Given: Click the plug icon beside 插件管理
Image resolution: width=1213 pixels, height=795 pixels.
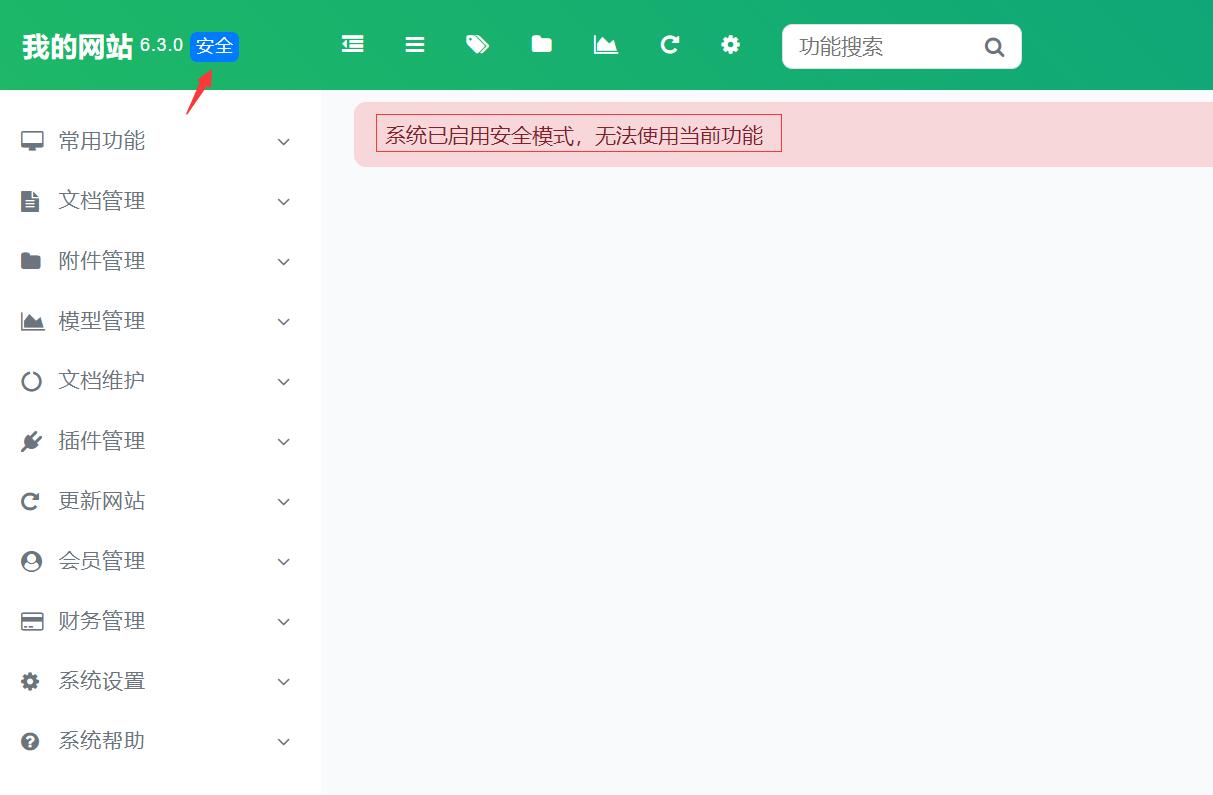Looking at the screenshot, I should pyautogui.click(x=31, y=441).
